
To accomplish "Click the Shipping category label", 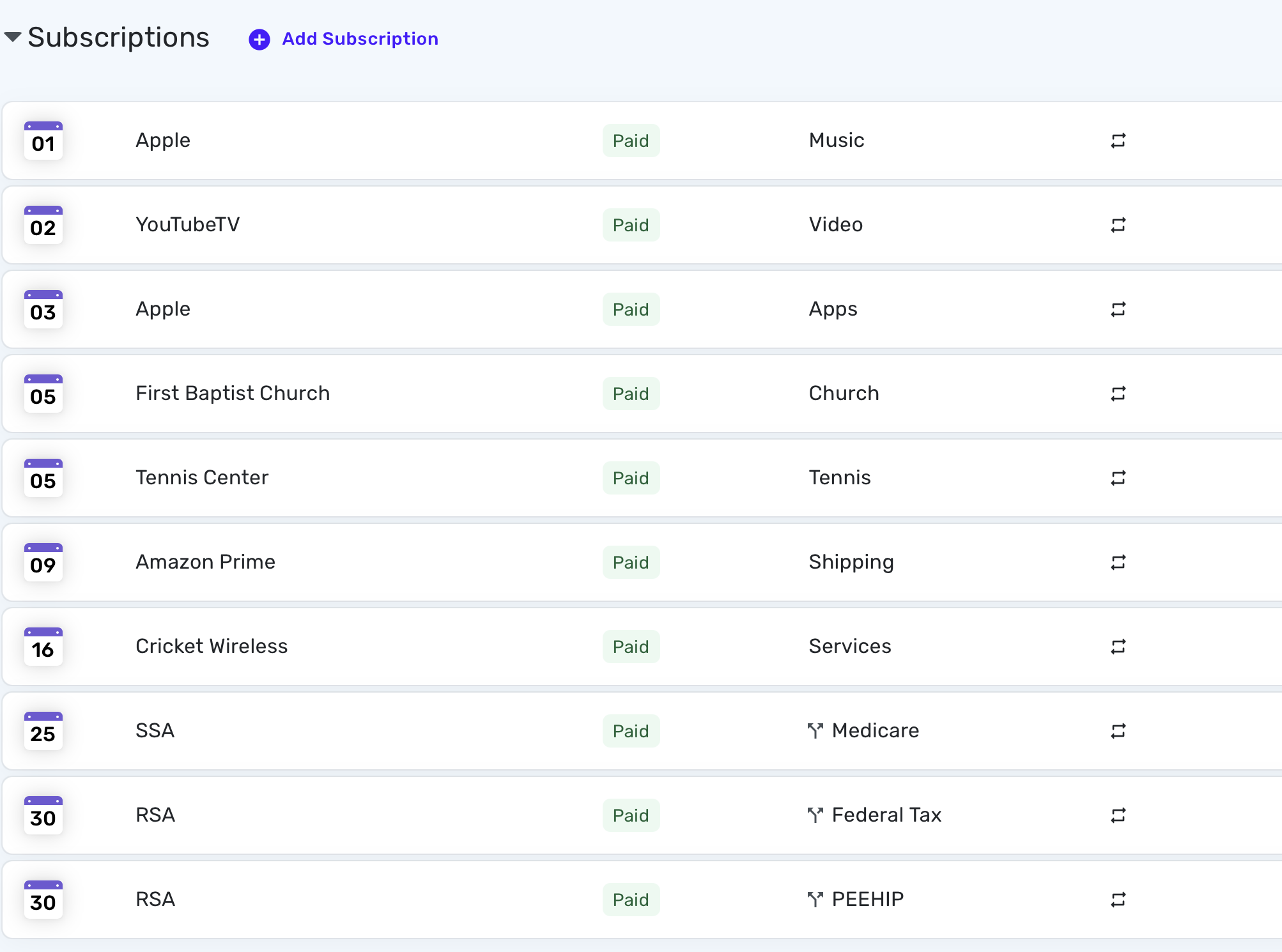I will coord(851,562).
